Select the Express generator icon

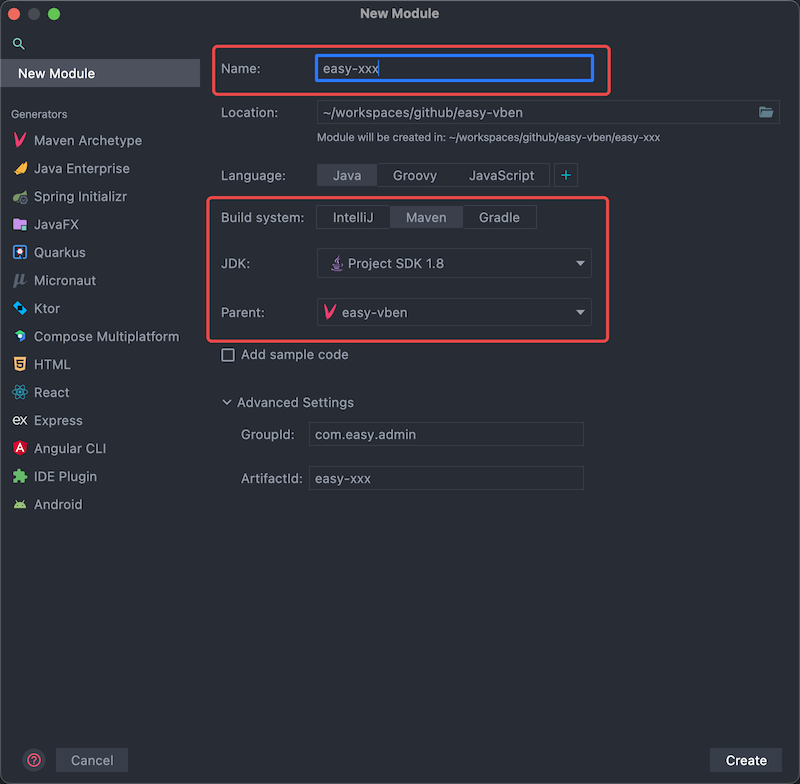[20, 420]
